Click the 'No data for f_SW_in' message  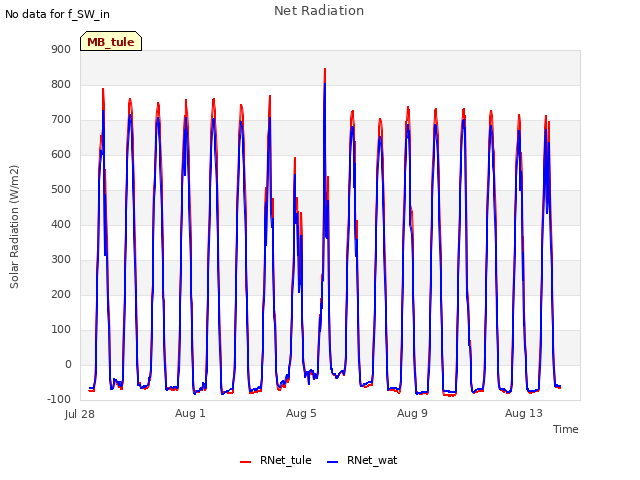coord(57,14)
